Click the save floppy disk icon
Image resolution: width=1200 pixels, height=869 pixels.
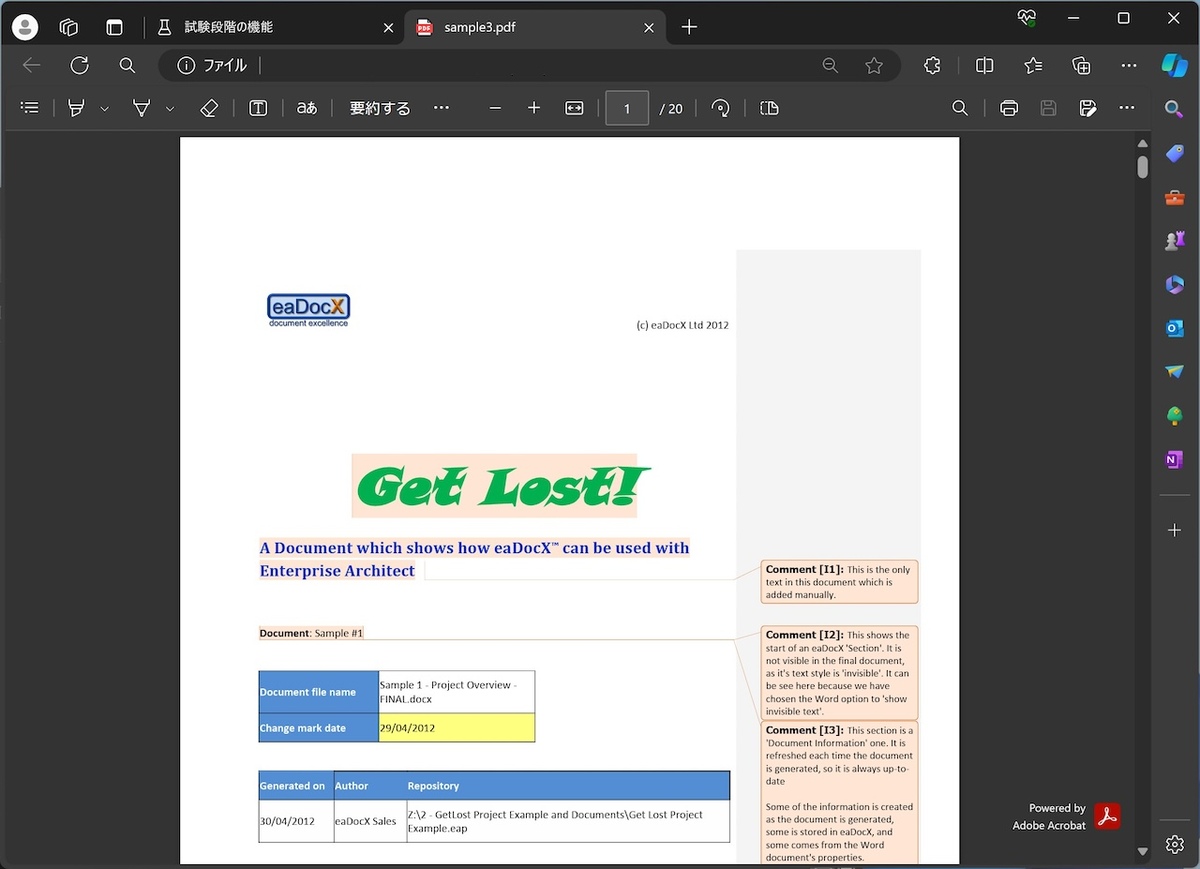click(x=1048, y=108)
